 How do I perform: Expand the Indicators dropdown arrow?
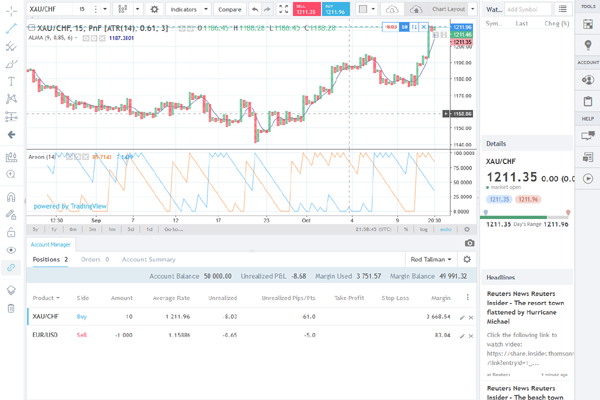point(206,9)
